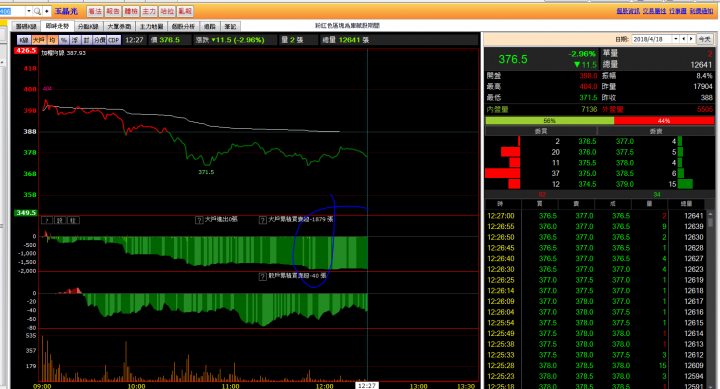Click the 柱 bar style icon

pos(73,220)
